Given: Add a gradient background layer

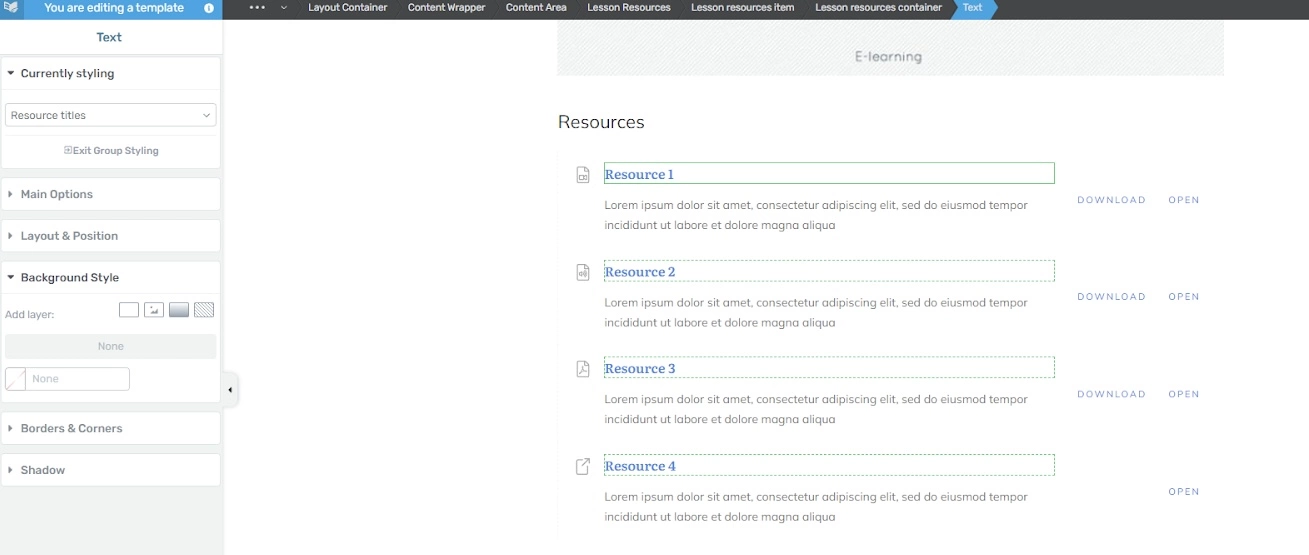Looking at the screenshot, I should click(179, 310).
